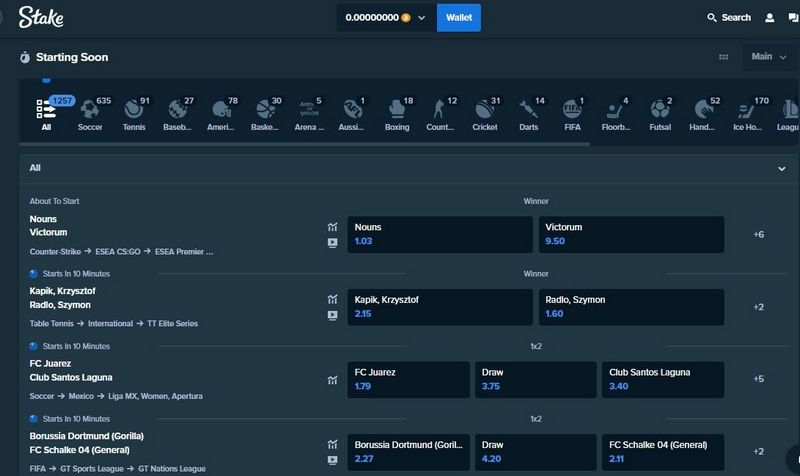Open stats icon for Nouns vs Victorum
800x476 pixels.
pos(333,227)
